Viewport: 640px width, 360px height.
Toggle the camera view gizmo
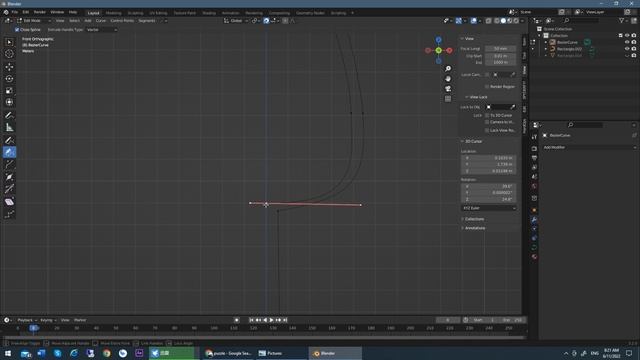(448, 89)
